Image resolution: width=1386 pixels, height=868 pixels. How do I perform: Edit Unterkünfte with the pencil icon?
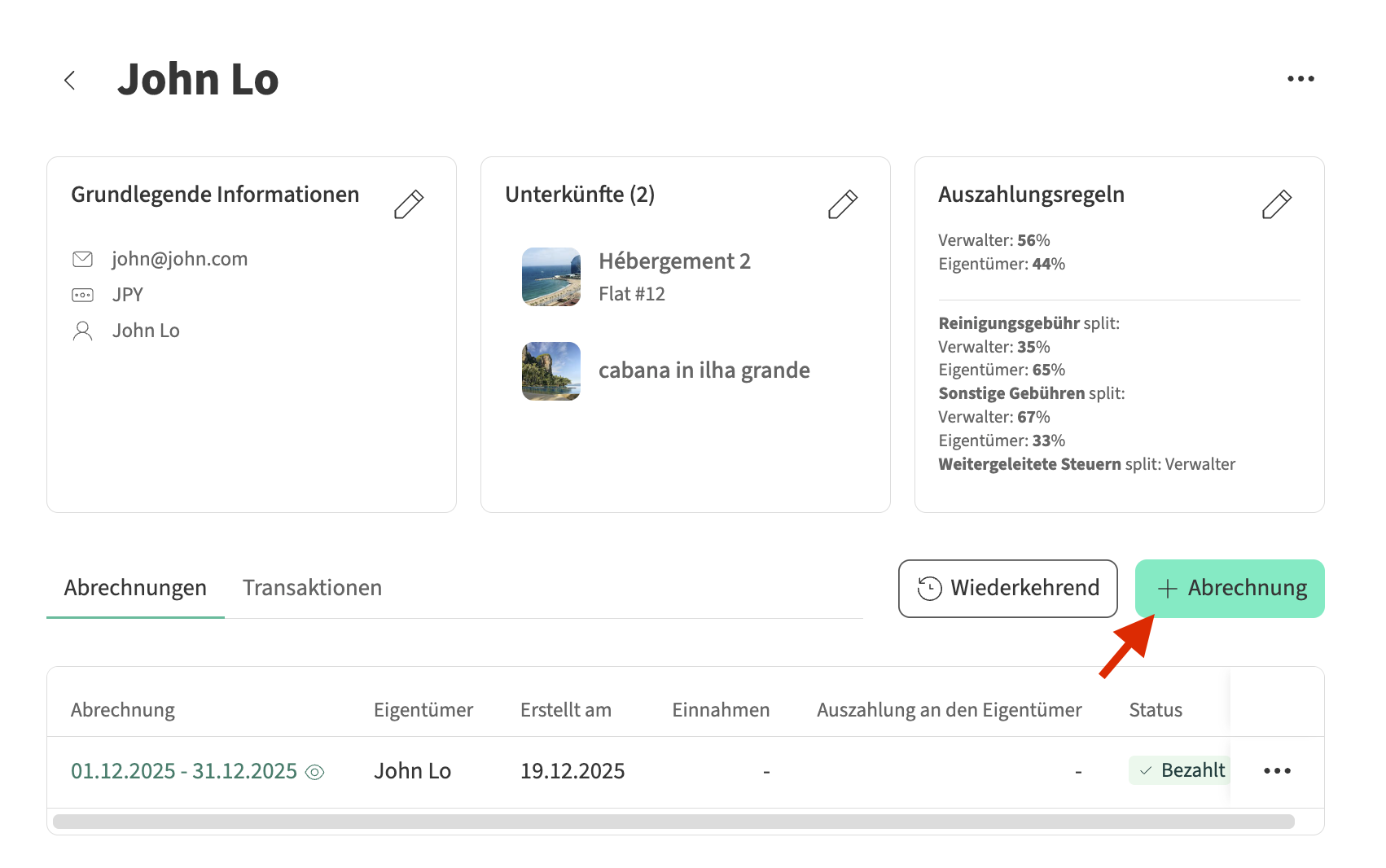(843, 204)
